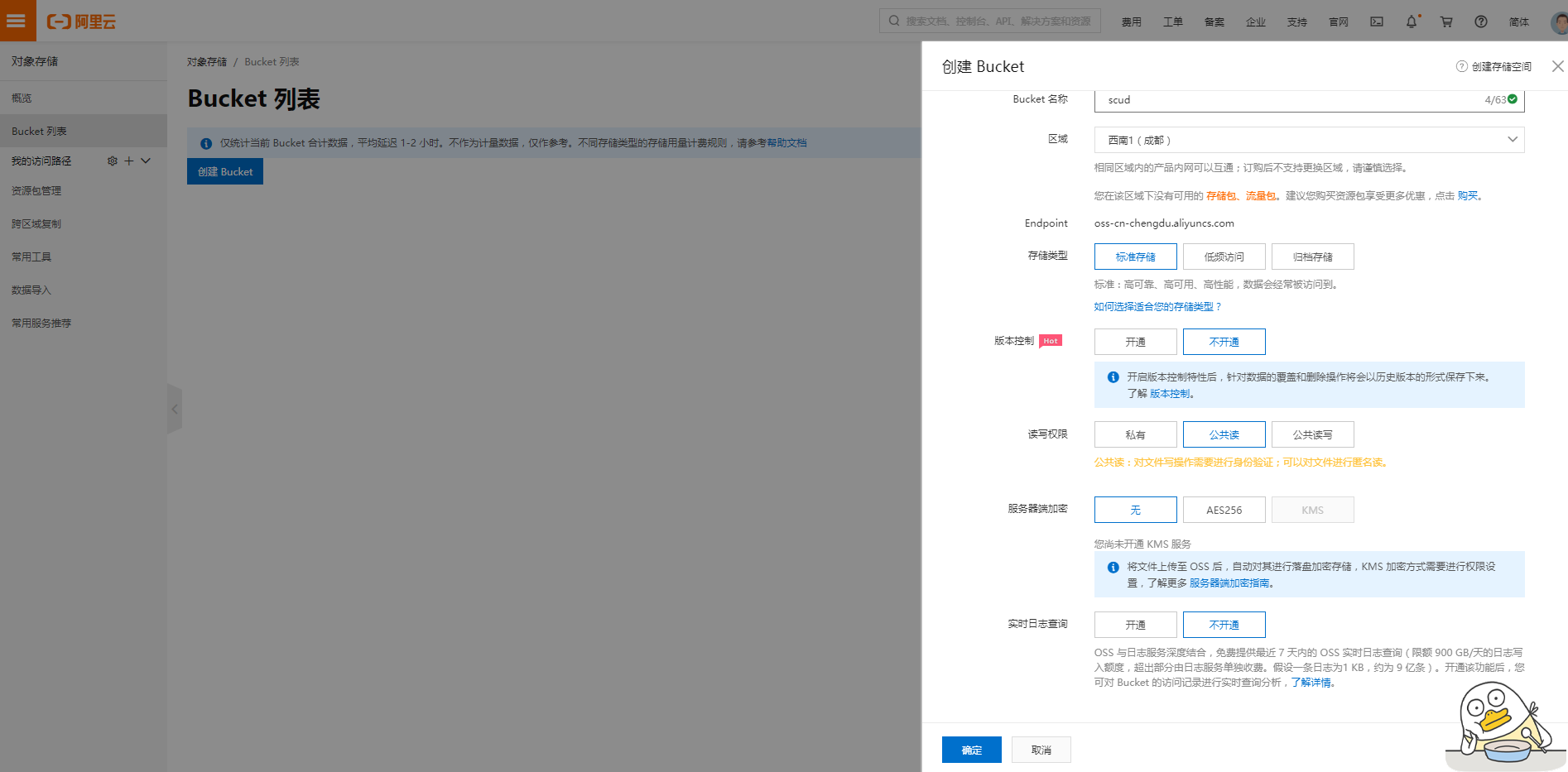Switch to 概览 in the sidebar
The height and width of the screenshot is (772, 1568).
[21, 97]
